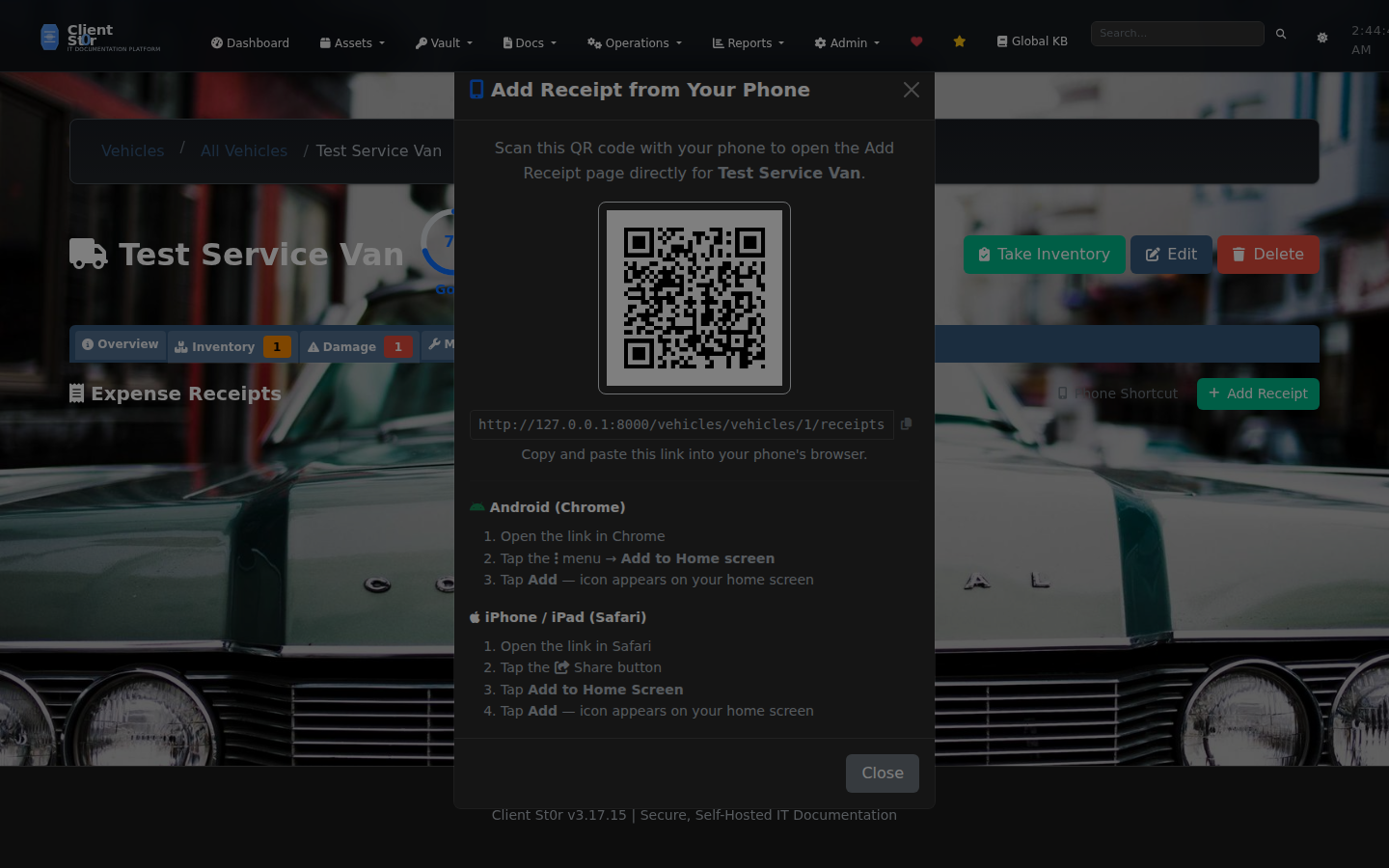This screenshot has width=1389, height=868.
Task: Click the Edit vehicle button
Action: (x=1171, y=255)
